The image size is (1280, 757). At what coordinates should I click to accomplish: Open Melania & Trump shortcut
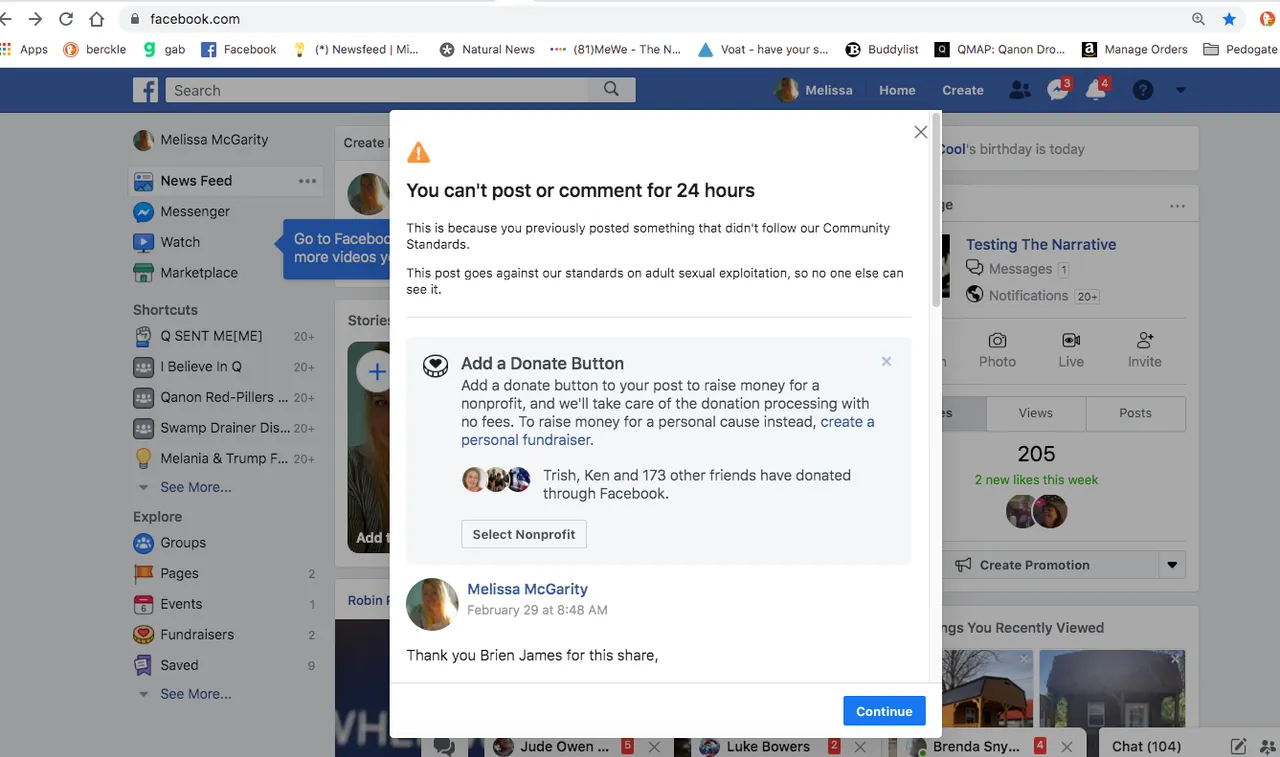224,458
